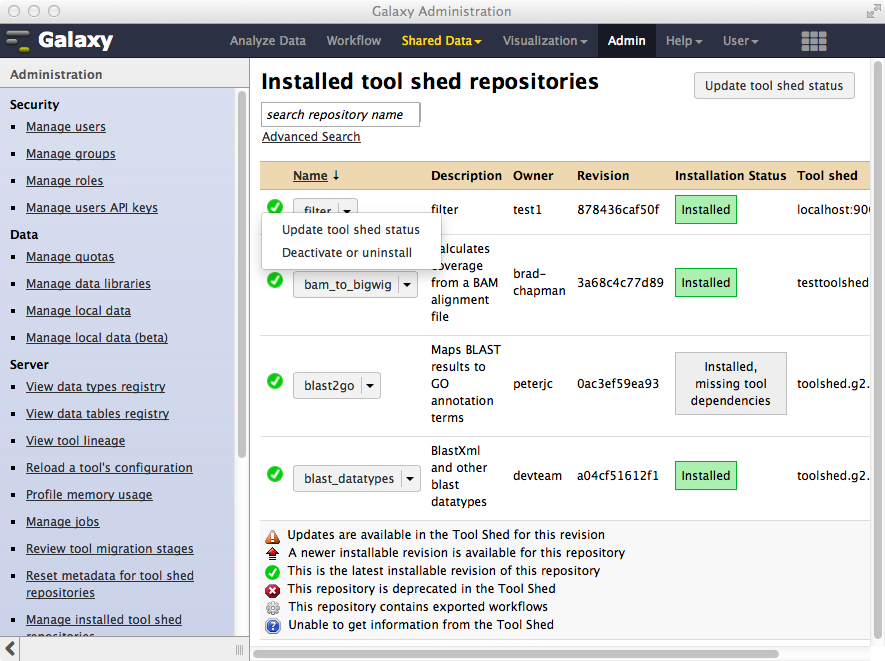Open the bam_to_bigwig dropdown arrow
885x661 pixels.
(408, 284)
